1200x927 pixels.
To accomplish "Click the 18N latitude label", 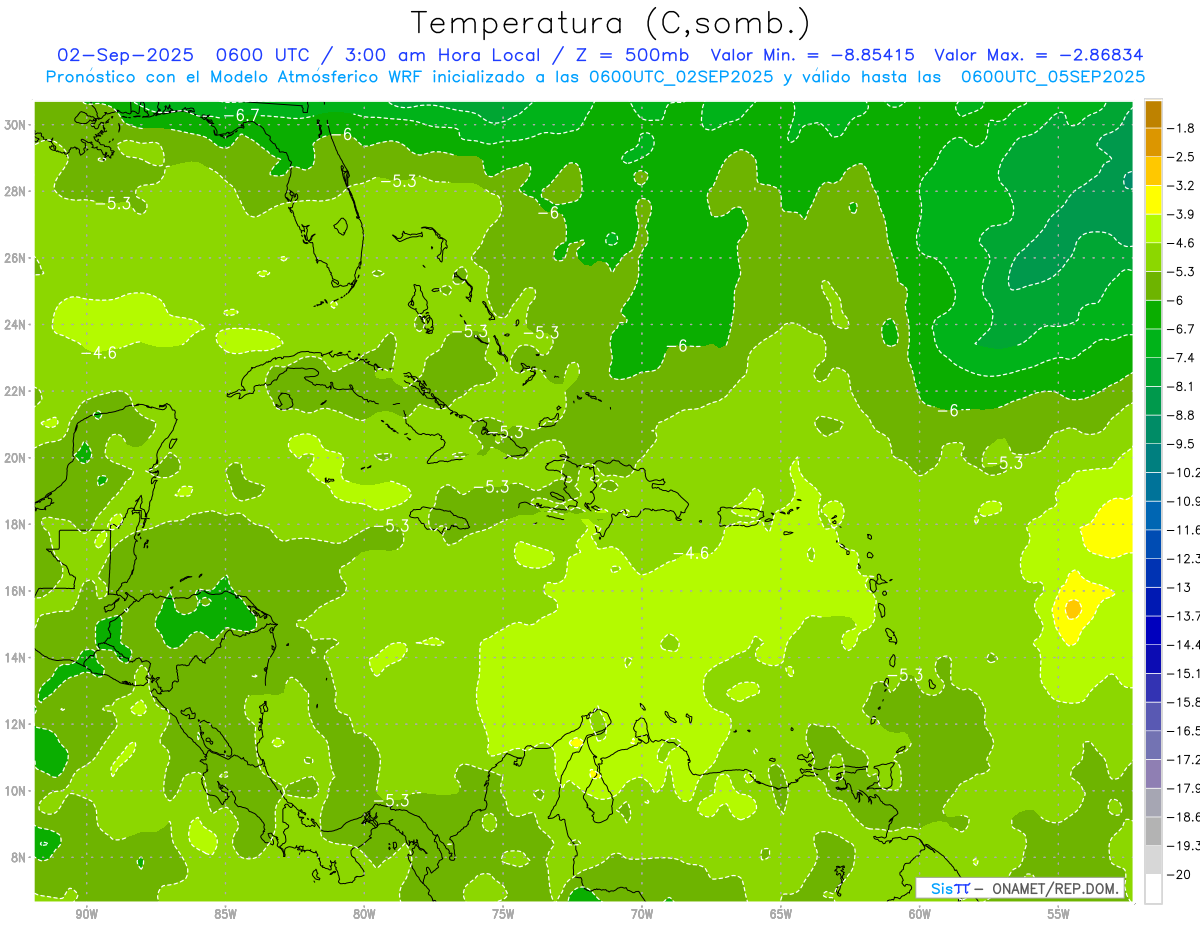I will (x=17, y=524).
